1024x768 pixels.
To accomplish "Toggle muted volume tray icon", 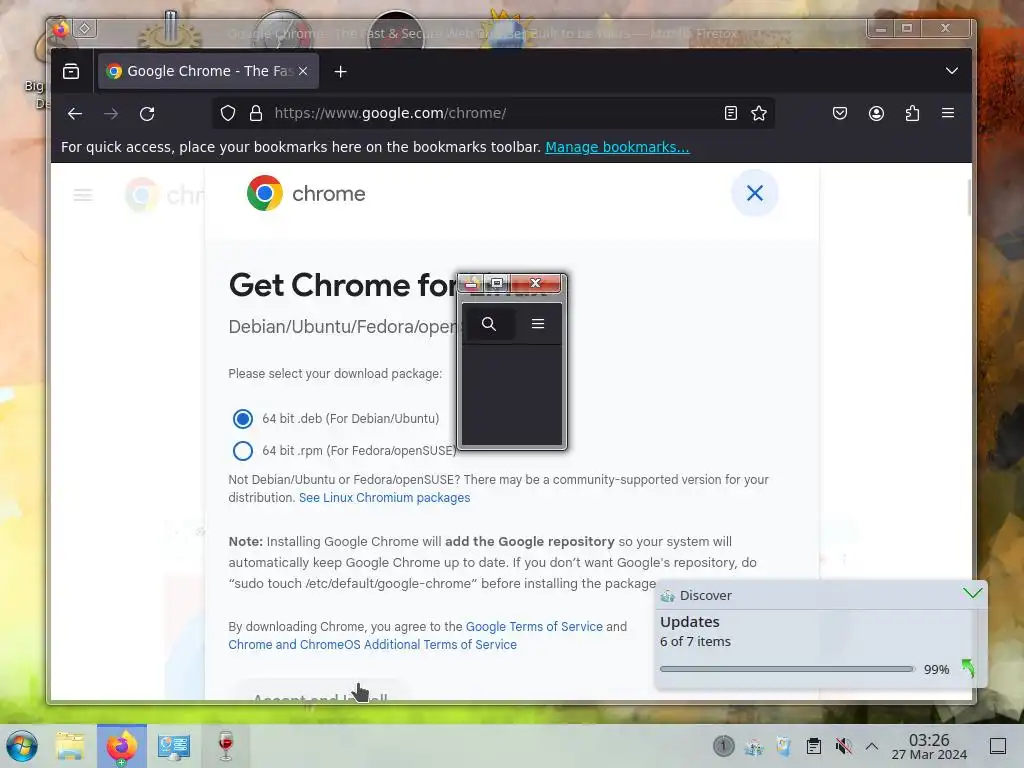I will click(x=843, y=746).
